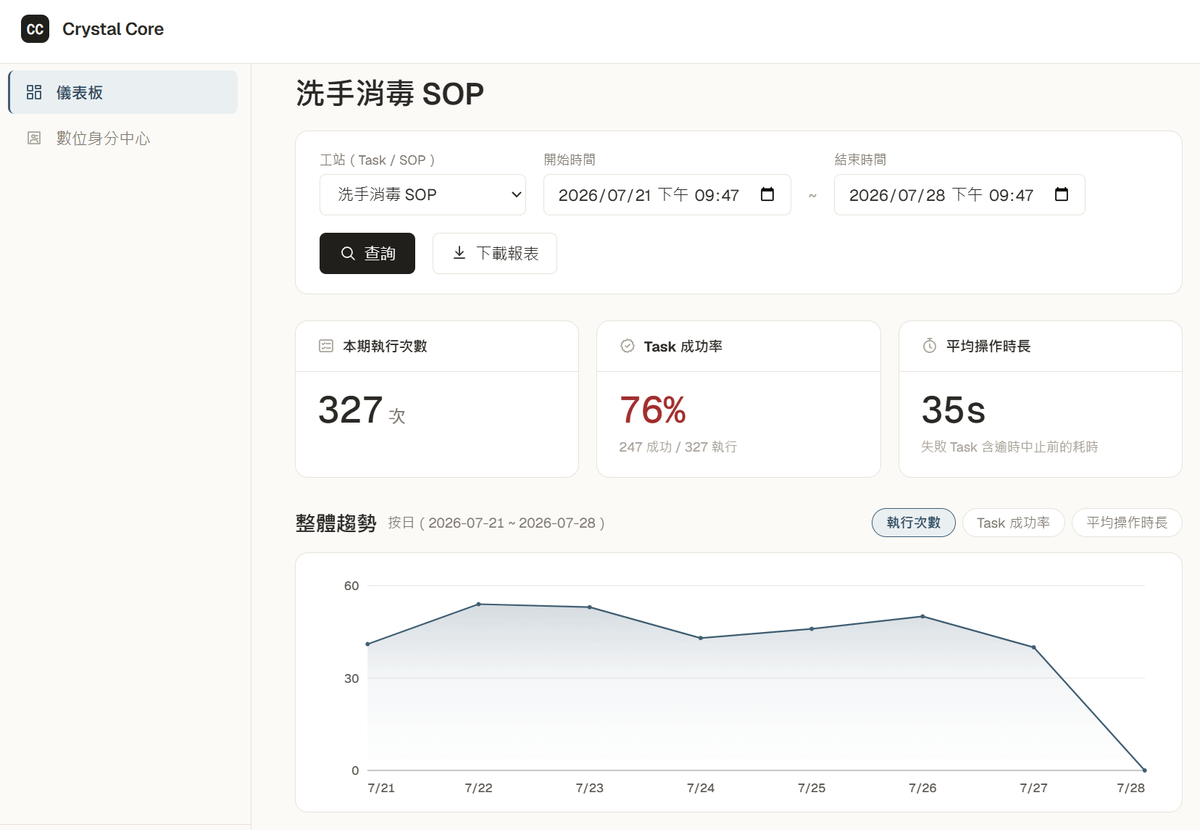
Task: Click the Task 成功率 check-circle icon
Action: [628, 346]
